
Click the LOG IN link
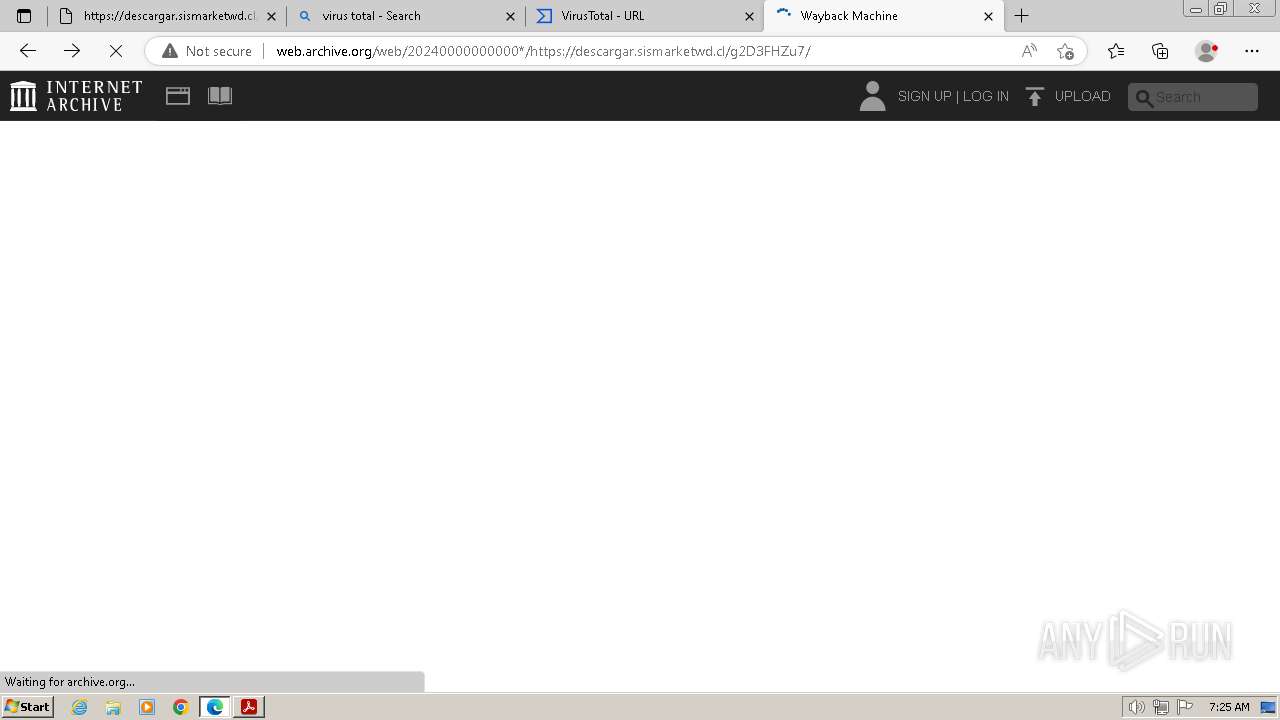click(x=986, y=96)
